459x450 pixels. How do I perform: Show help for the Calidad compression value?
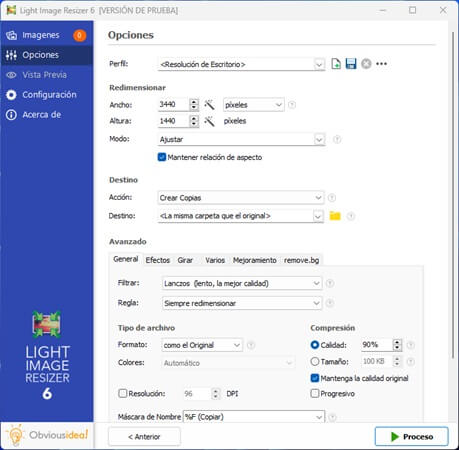point(411,345)
